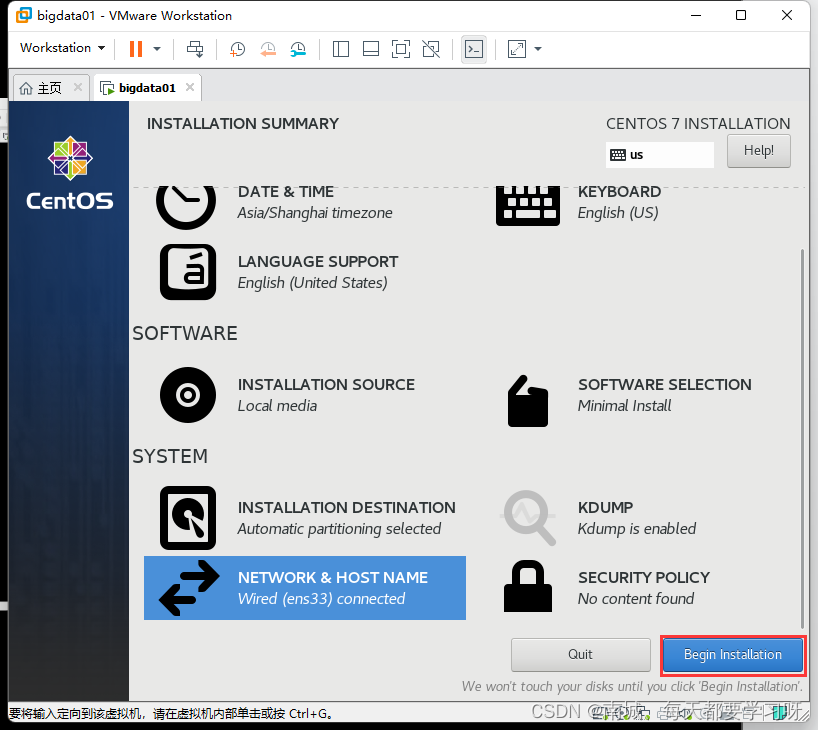This screenshot has width=818, height=730.
Task: Expand the power options dropdown arrow
Action: 157,49
